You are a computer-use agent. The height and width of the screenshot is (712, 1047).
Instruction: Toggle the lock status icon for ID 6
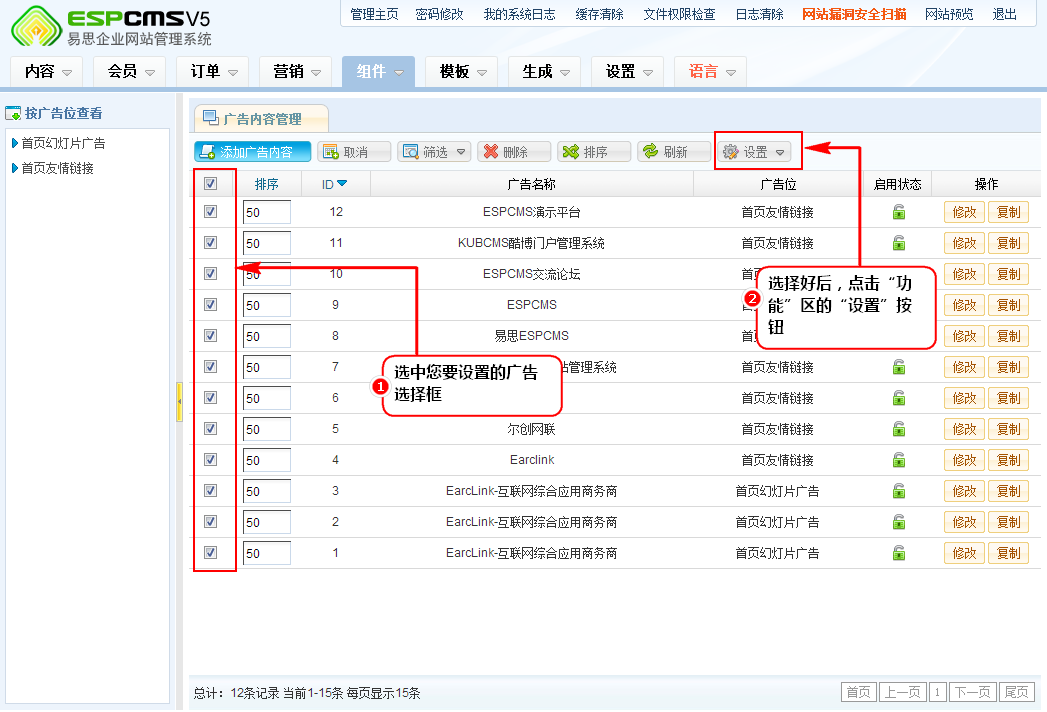(899, 398)
